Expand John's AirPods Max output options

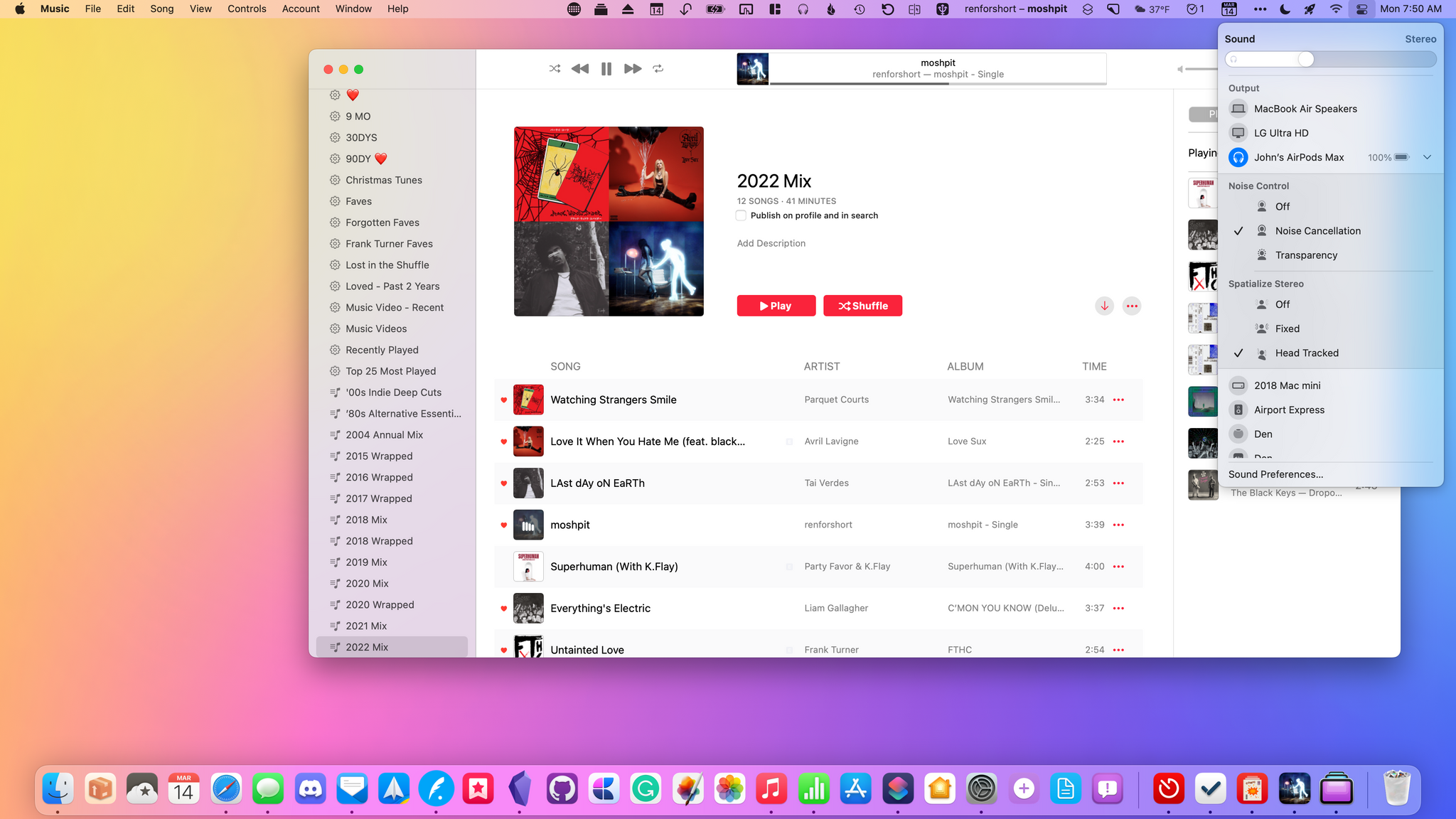1427,157
